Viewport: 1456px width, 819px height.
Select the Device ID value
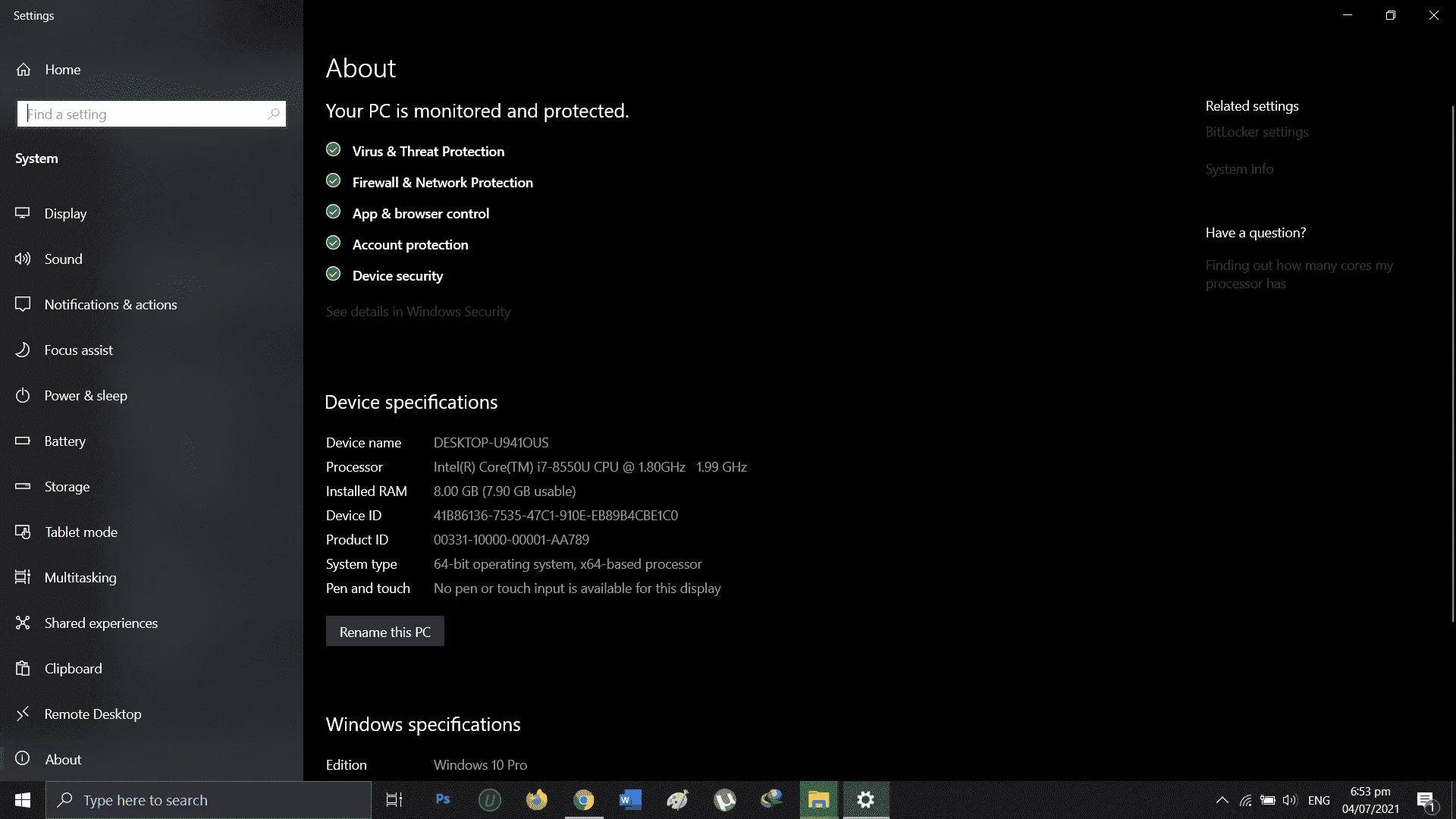coord(556,516)
